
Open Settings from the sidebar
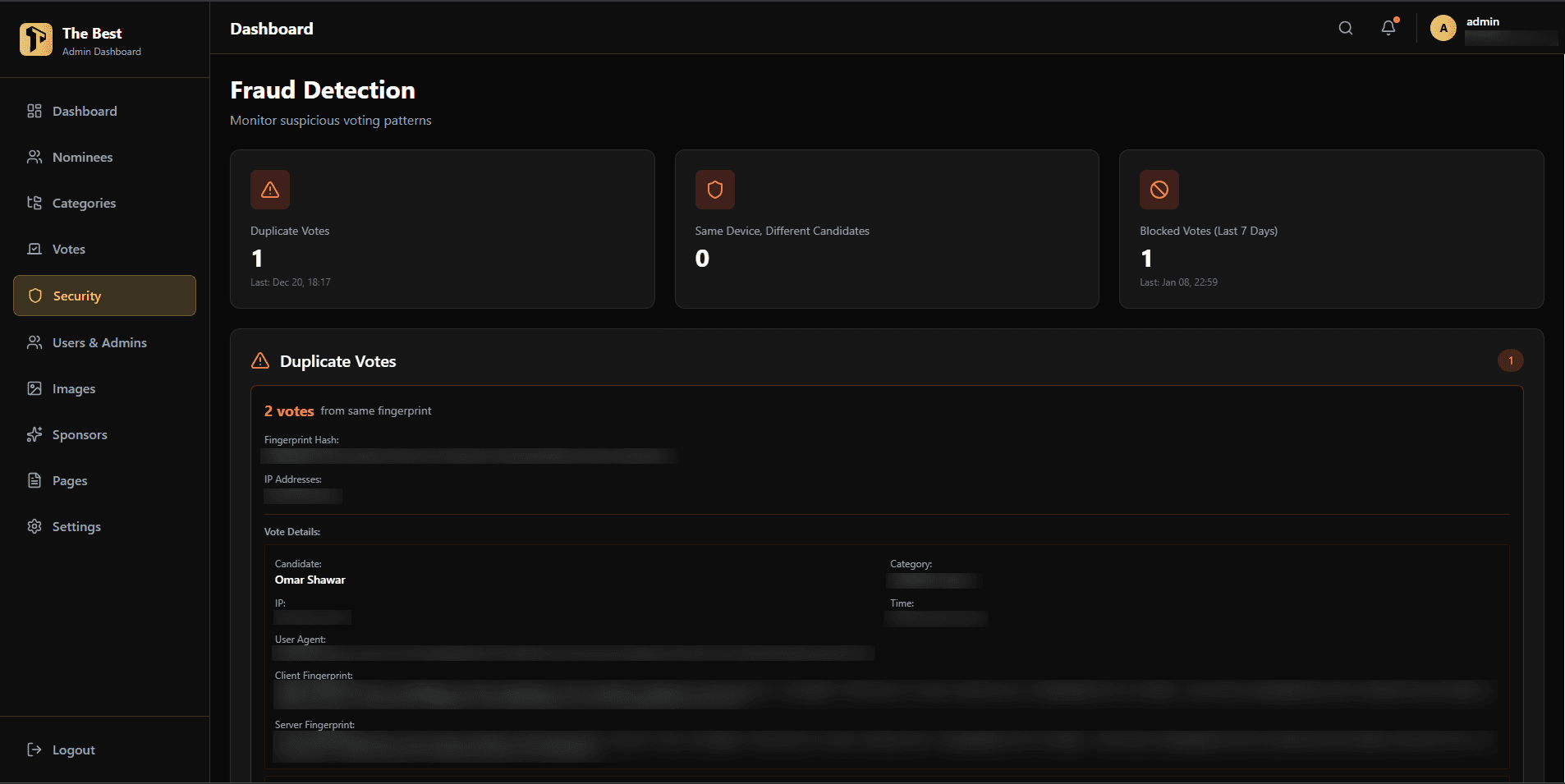(x=104, y=526)
